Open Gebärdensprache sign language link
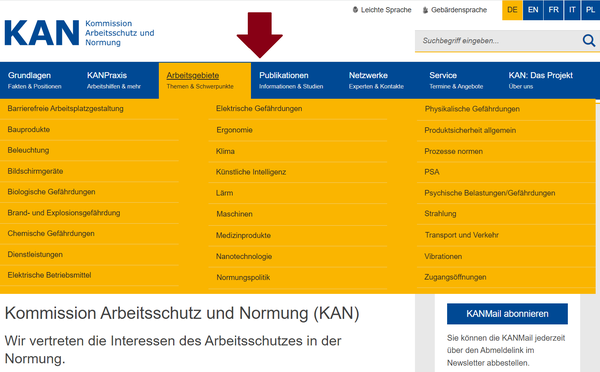Image resolution: width=600 pixels, height=372 pixels. (x=455, y=10)
